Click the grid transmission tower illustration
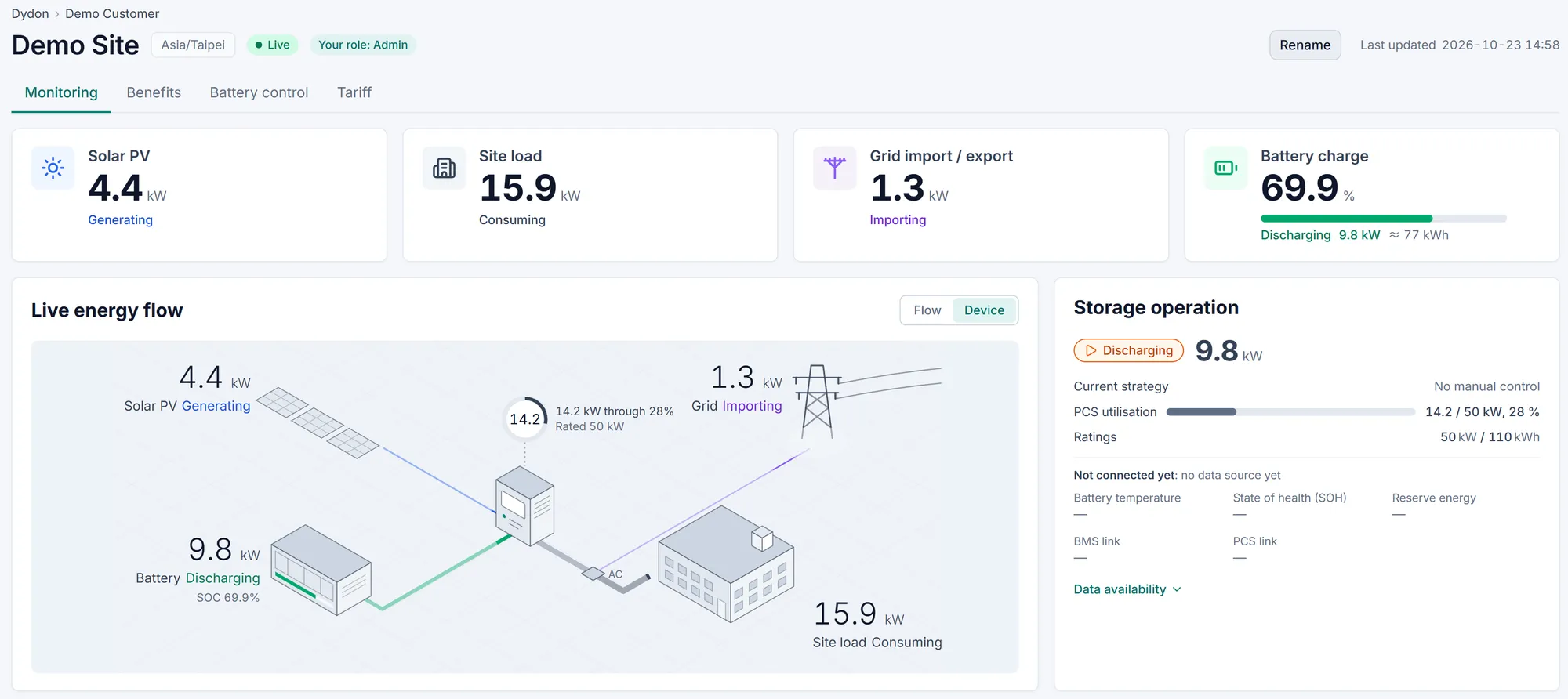The height and width of the screenshot is (699, 1568). pos(817,401)
